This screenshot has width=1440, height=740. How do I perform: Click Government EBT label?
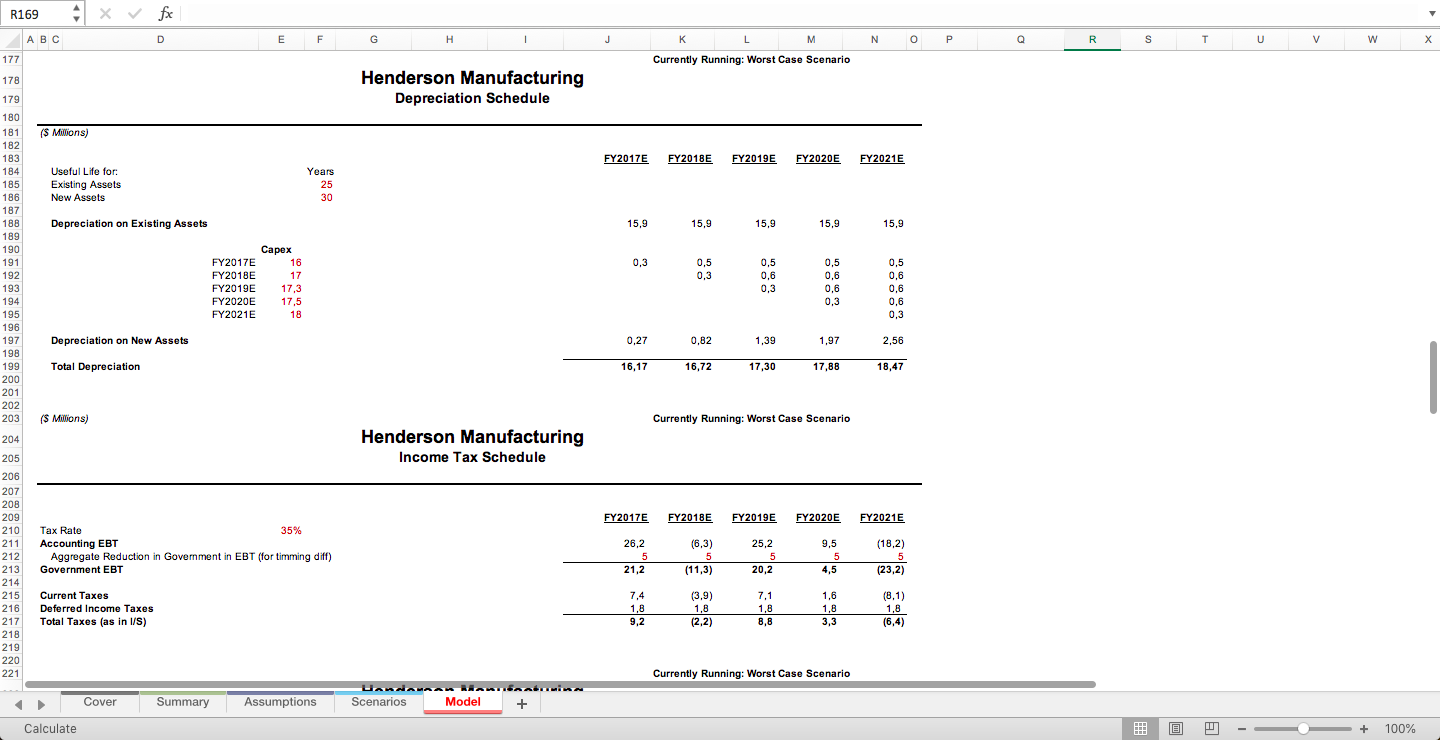click(81, 570)
